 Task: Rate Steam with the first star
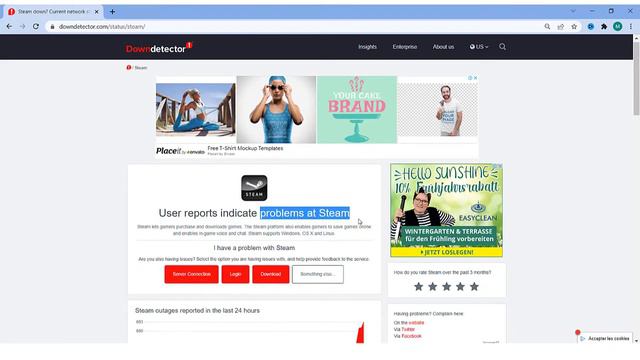(418, 287)
